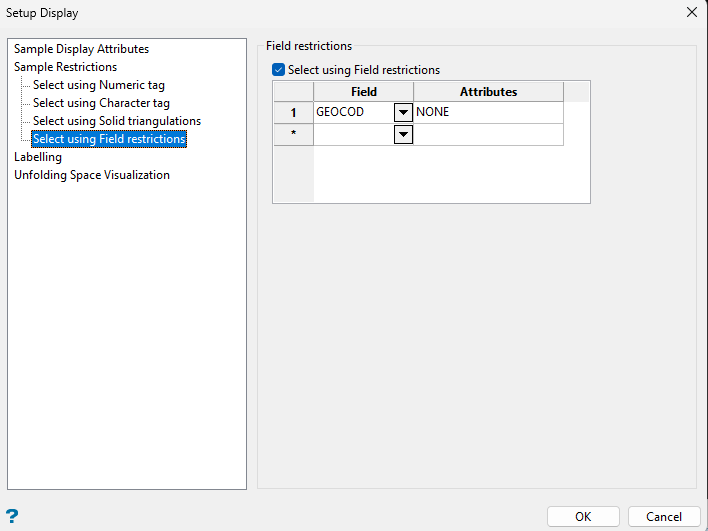Screen dimensions: 708x531
Task: Click the NONE attributes cell
Action: [x=489, y=112]
